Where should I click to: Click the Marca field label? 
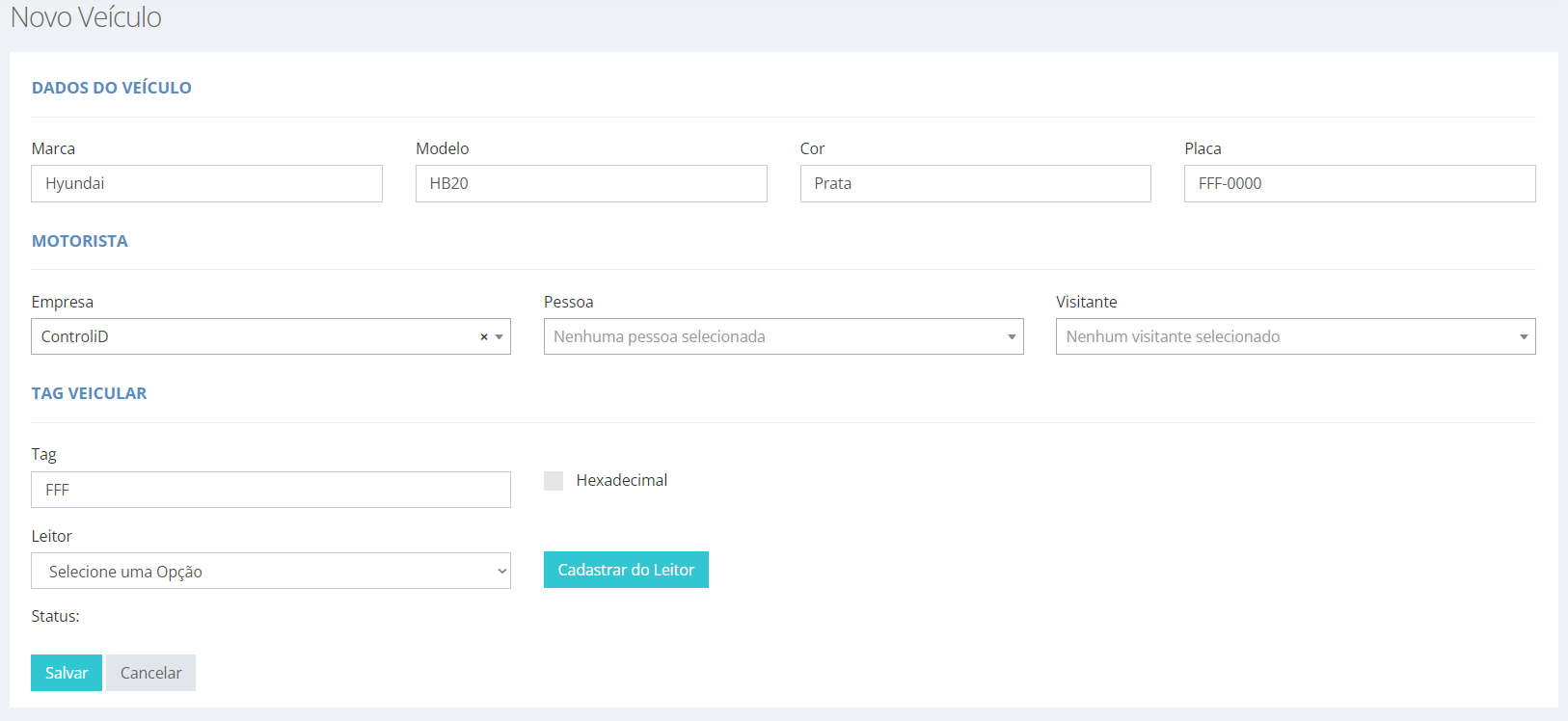(x=53, y=148)
